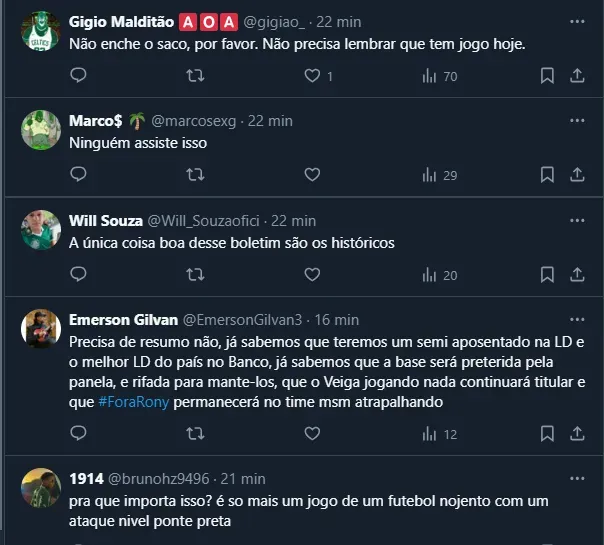Screen dimensions: 604x545
Task: Reply to Will Souza's tweet
Action: point(79,275)
